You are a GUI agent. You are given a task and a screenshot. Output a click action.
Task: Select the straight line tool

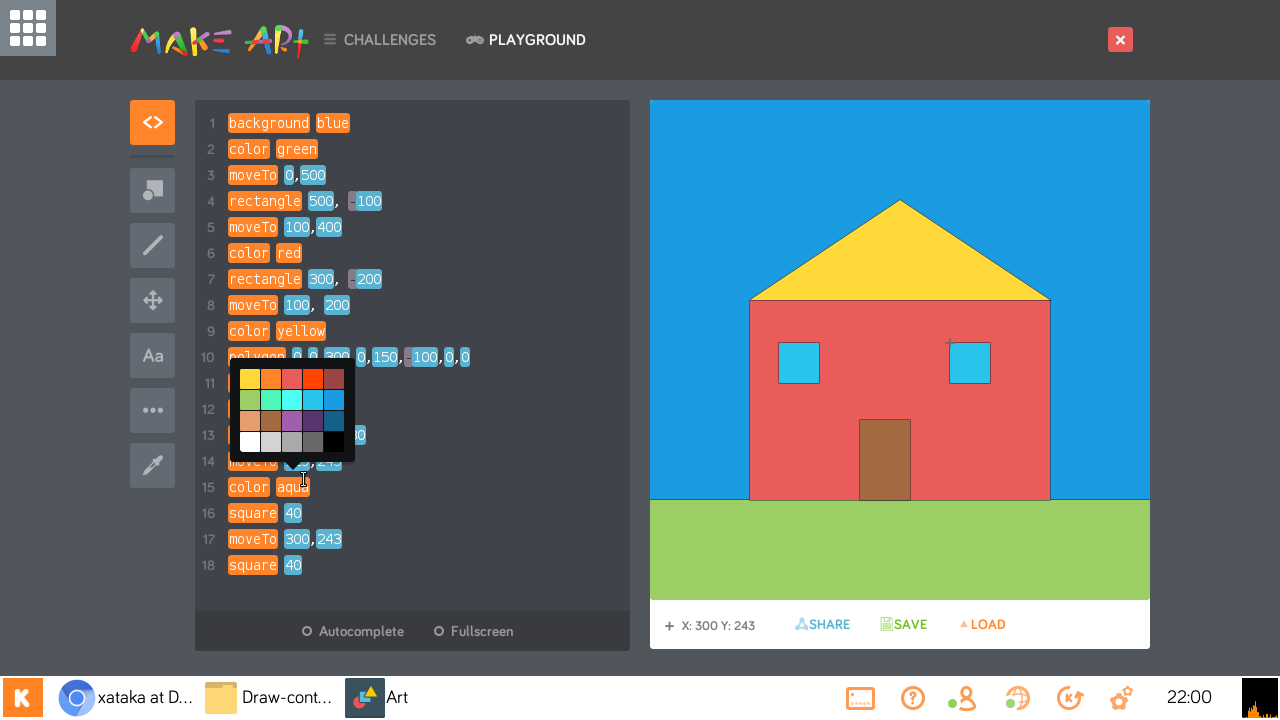[152, 245]
